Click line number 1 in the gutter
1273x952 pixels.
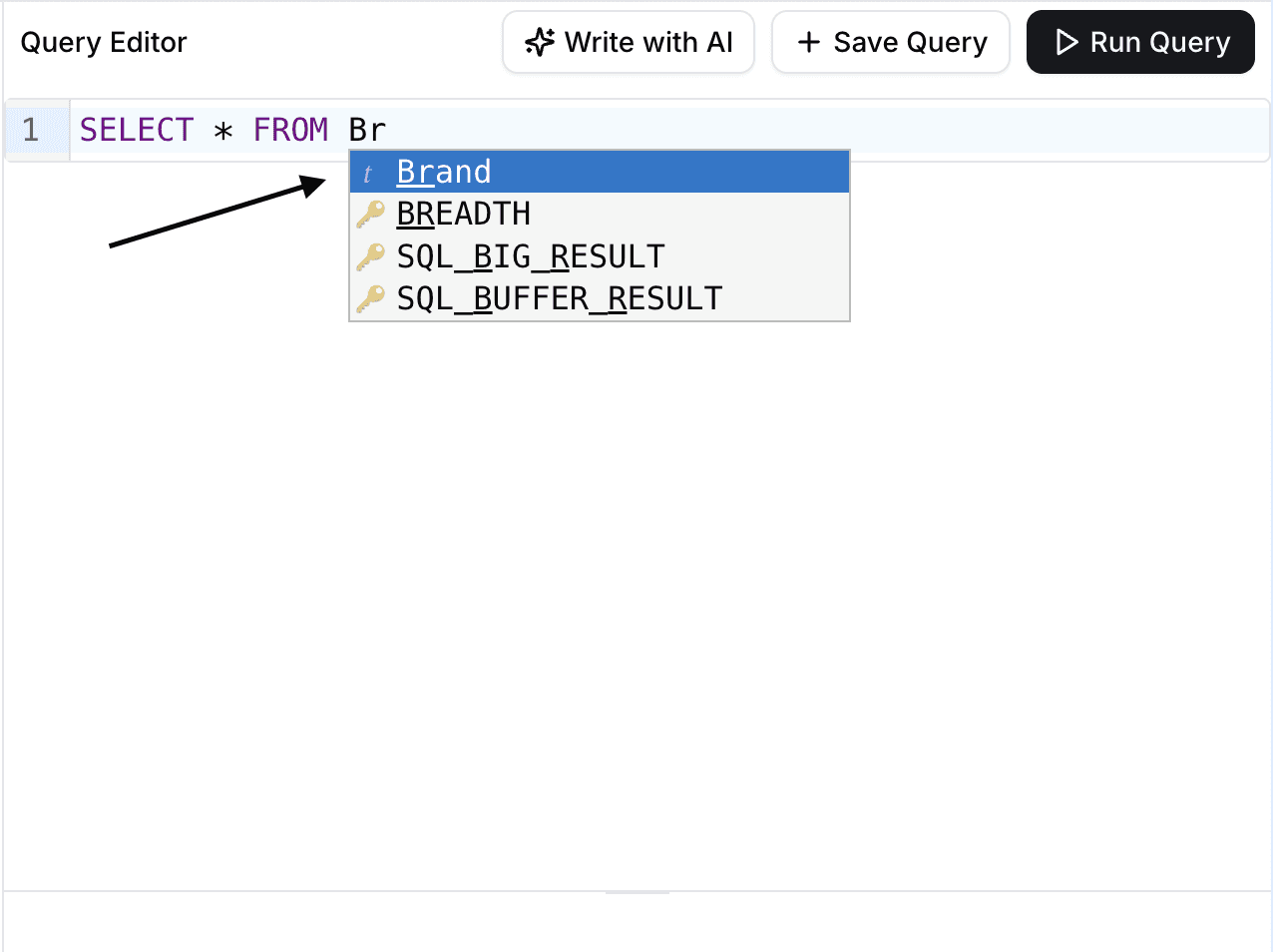[x=31, y=130]
